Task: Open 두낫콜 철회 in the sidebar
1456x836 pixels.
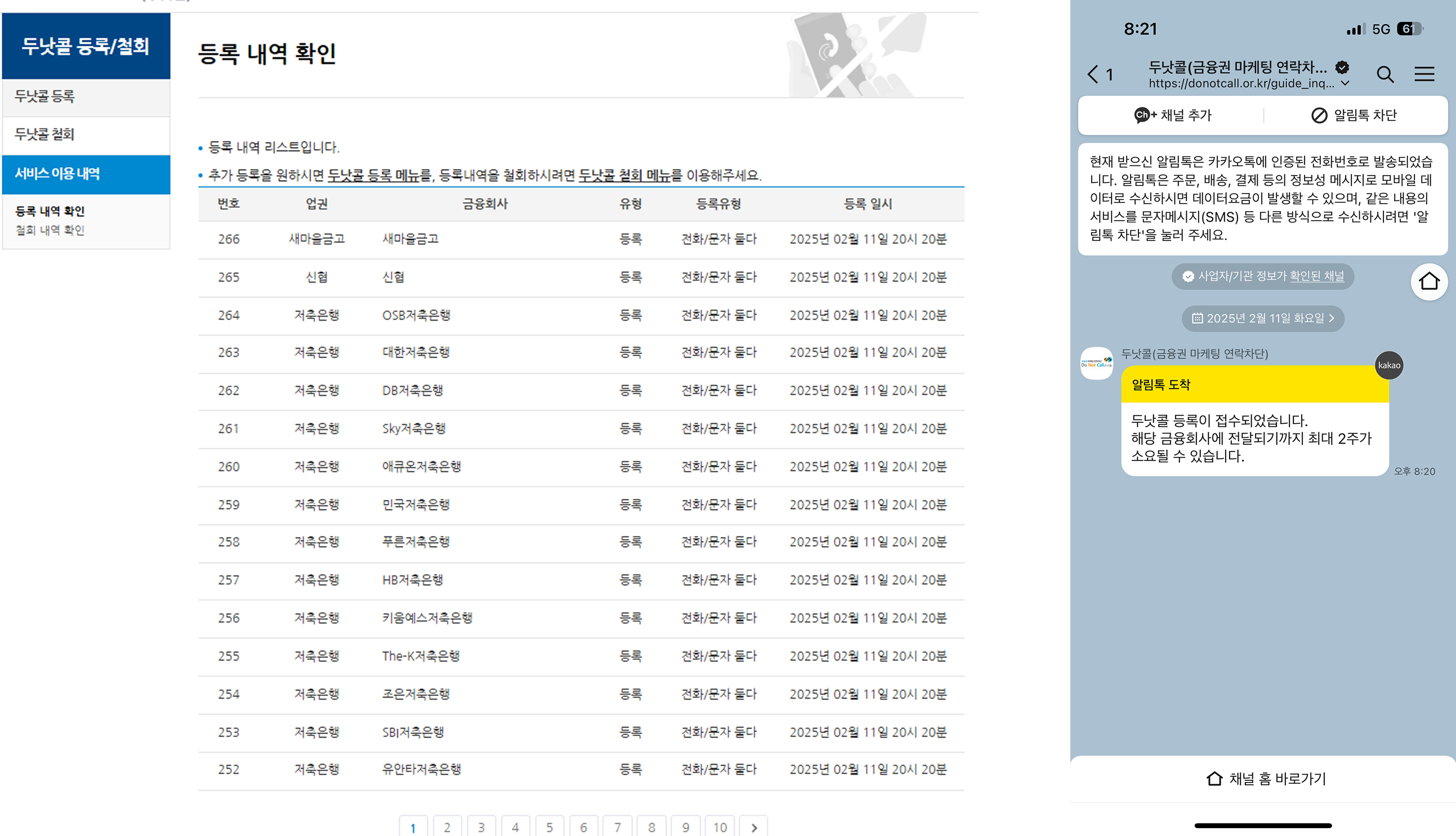Action: [x=86, y=135]
